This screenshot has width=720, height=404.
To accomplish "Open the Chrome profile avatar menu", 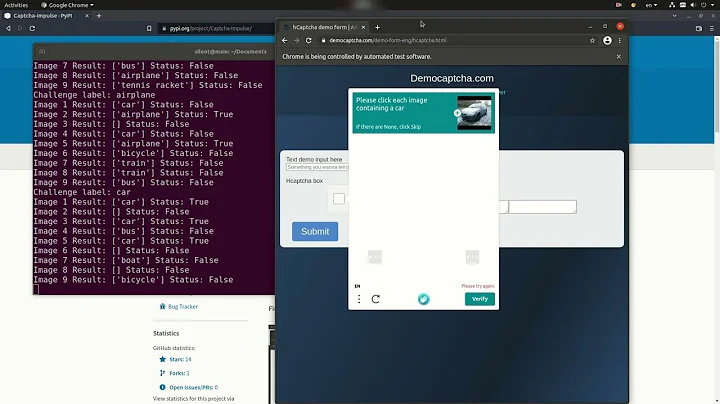I will (607, 40).
